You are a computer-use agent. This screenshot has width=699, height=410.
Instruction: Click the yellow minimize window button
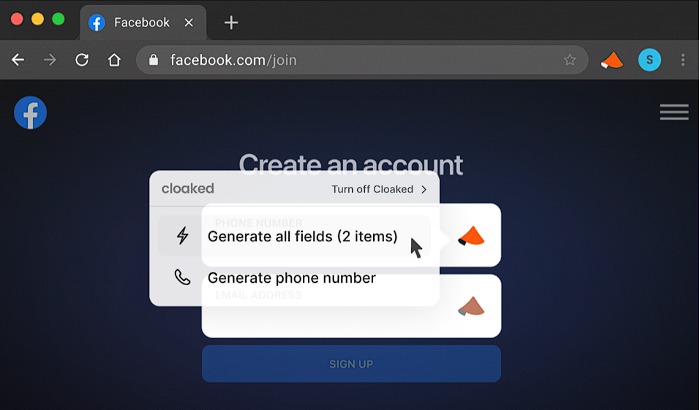(x=37, y=19)
